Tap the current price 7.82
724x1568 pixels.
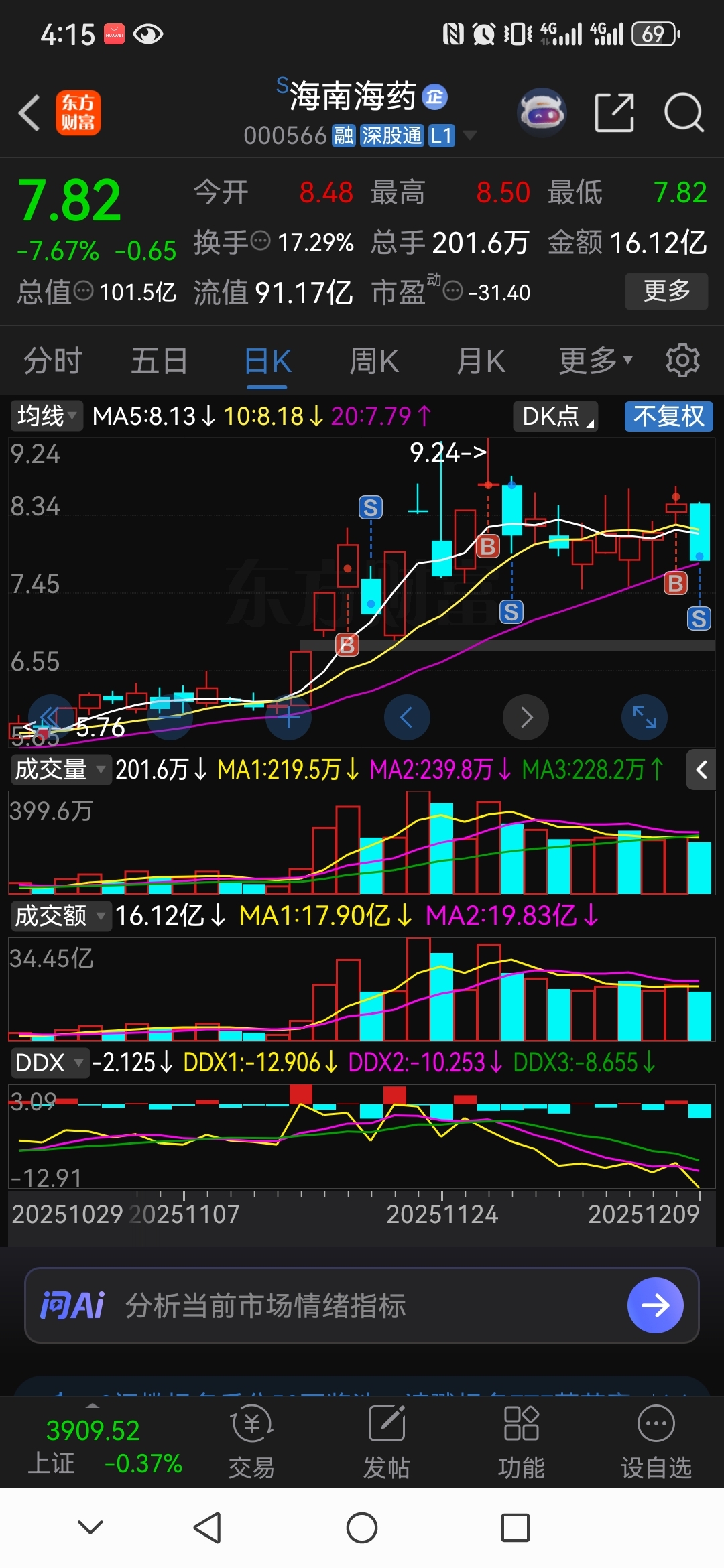70,200
